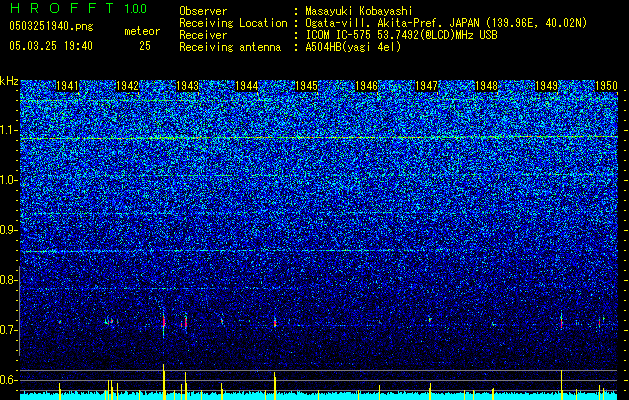Click the Receiver field label
629x400 pixels.
(x=203, y=35)
